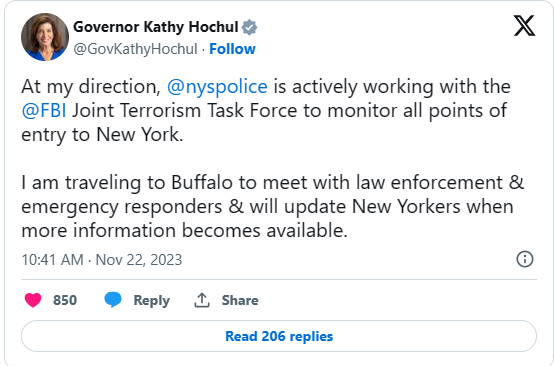Click the @GovKathyHochul handle
The width and height of the screenshot is (554, 366).
(135, 49)
